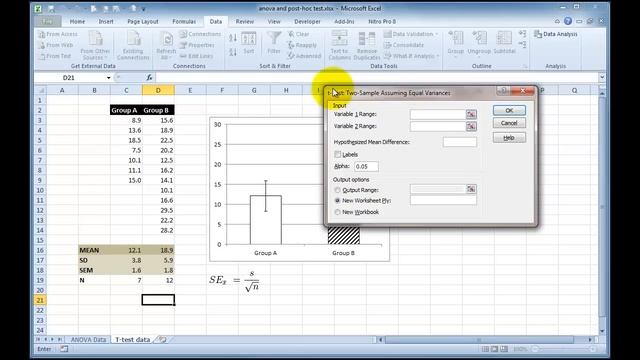
Task: Click Variable 1 Range collapse-dialog icon
Action: pyautogui.click(x=471, y=114)
